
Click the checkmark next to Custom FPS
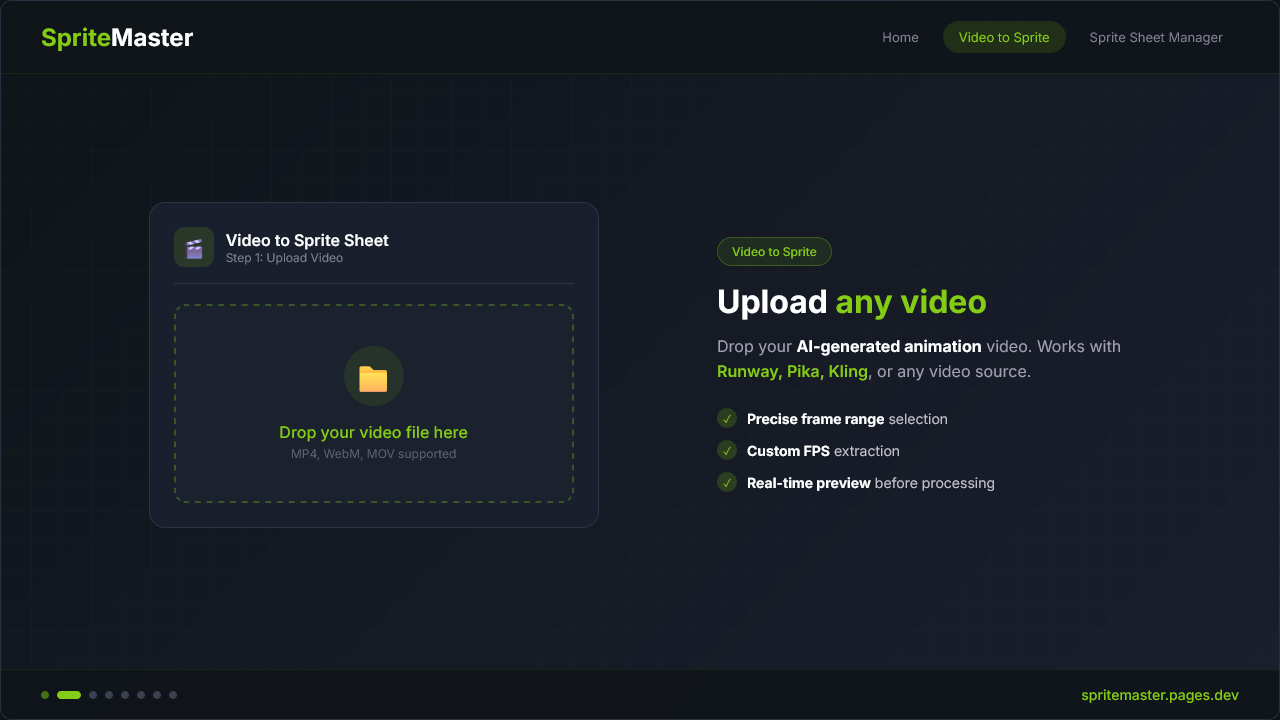coord(727,450)
